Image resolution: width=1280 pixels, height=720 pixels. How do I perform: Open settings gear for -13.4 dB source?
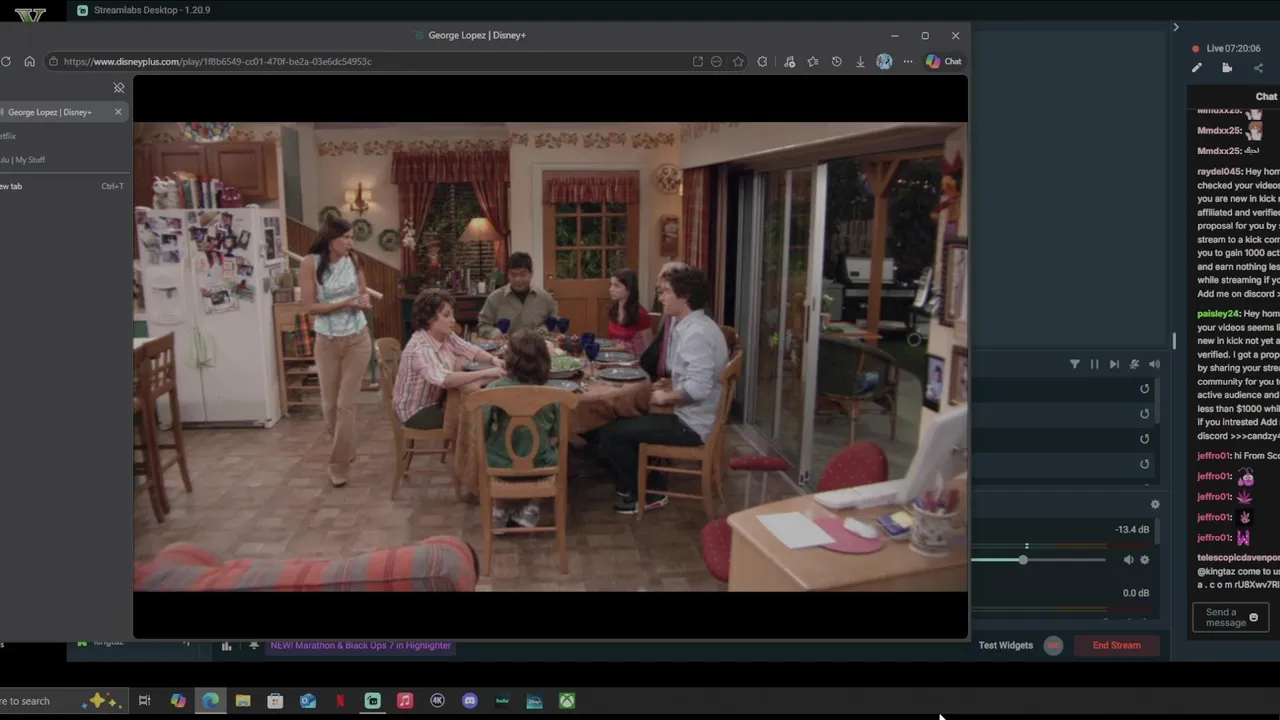tap(1145, 560)
